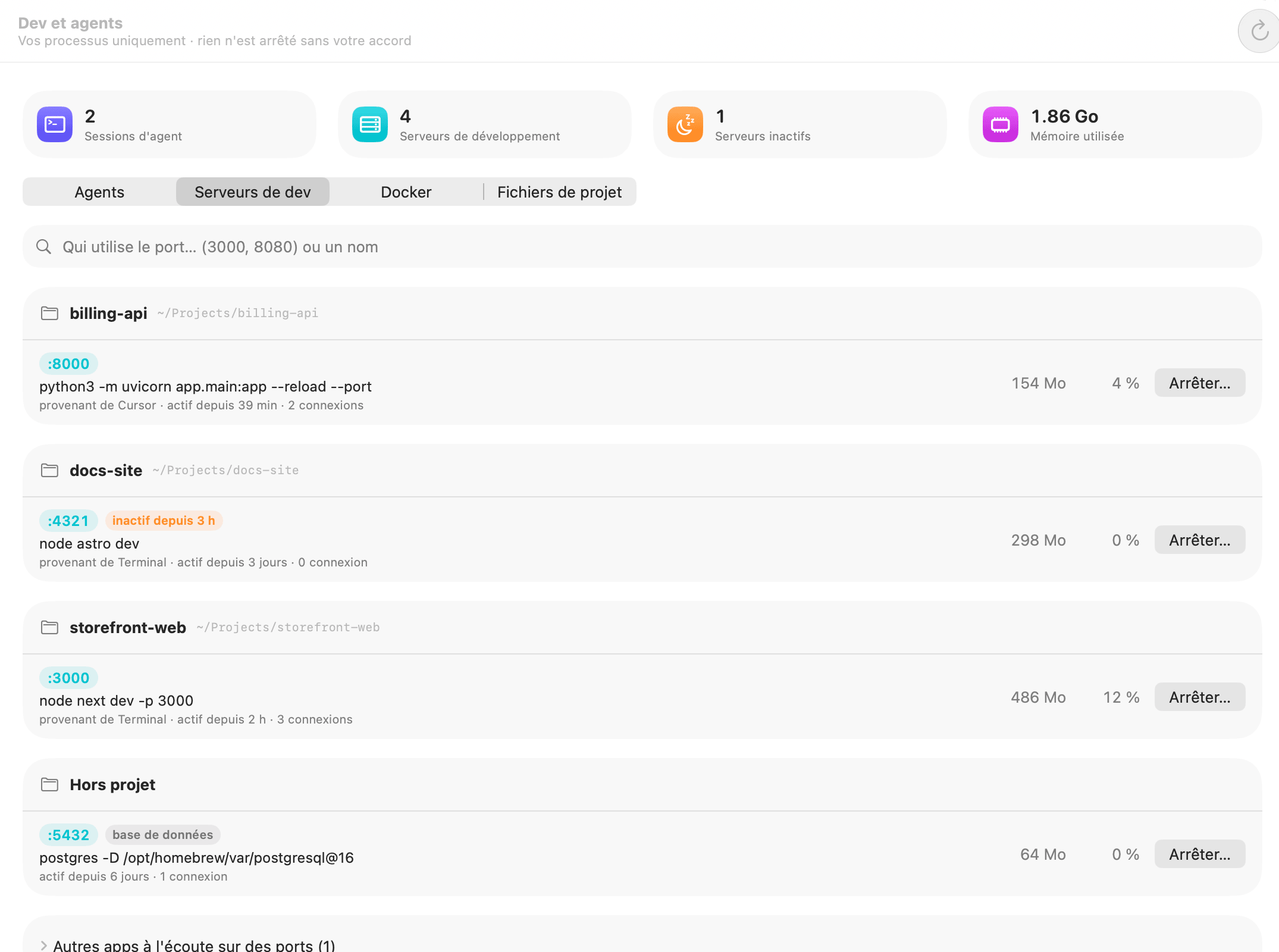Screen dimensions: 1279x952
Task: Click the 'inactif depuis 3 h' badge
Action: coord(164,521)
